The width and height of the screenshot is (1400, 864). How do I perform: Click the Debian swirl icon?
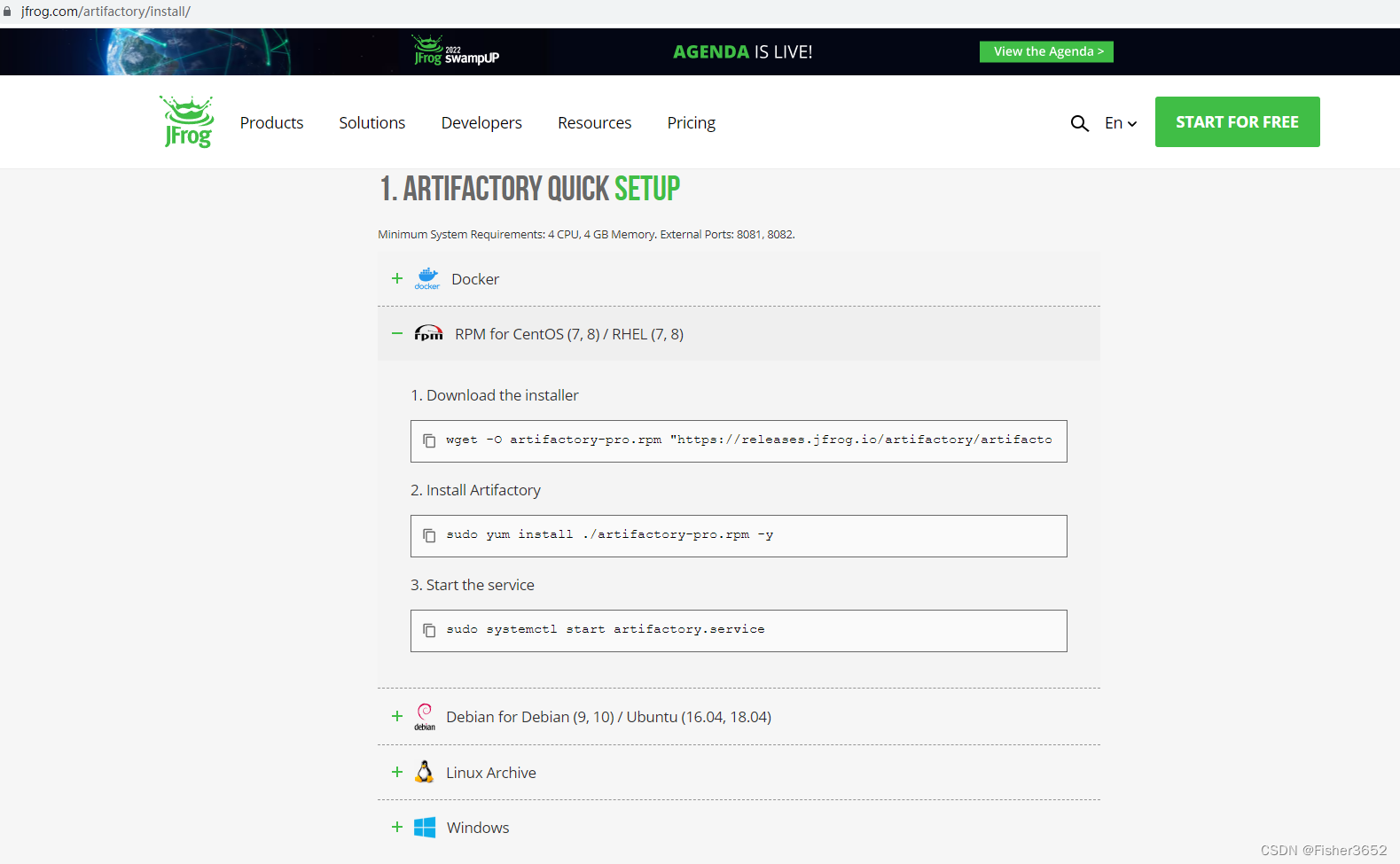(425, 716)
